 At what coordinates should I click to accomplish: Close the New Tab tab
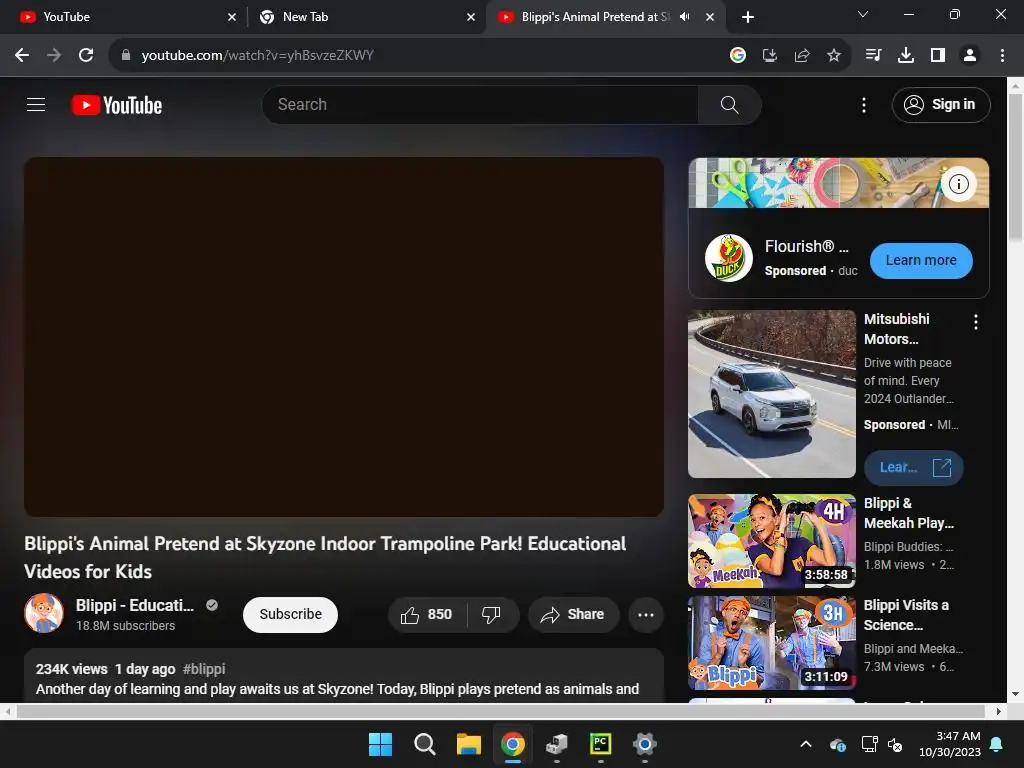pyautogui.click(x=471, y=17)
